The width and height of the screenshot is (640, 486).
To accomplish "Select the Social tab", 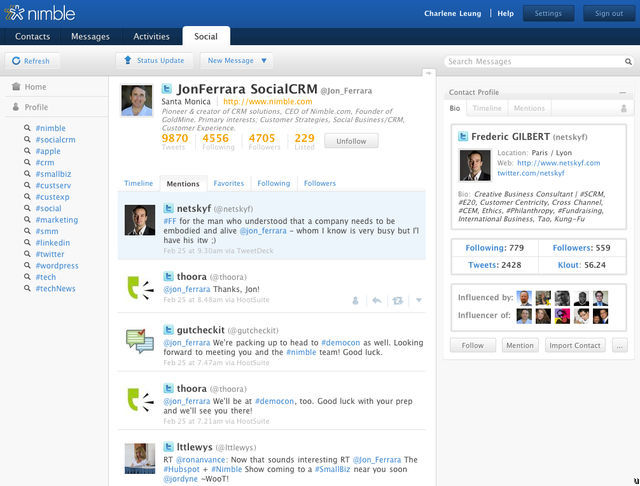I will click(x=206, y=36).
